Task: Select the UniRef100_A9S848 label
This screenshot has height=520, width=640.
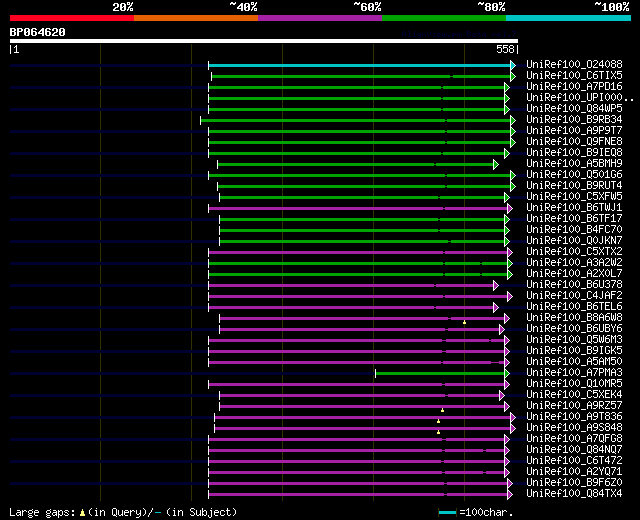Action: (x=574, y=428)
